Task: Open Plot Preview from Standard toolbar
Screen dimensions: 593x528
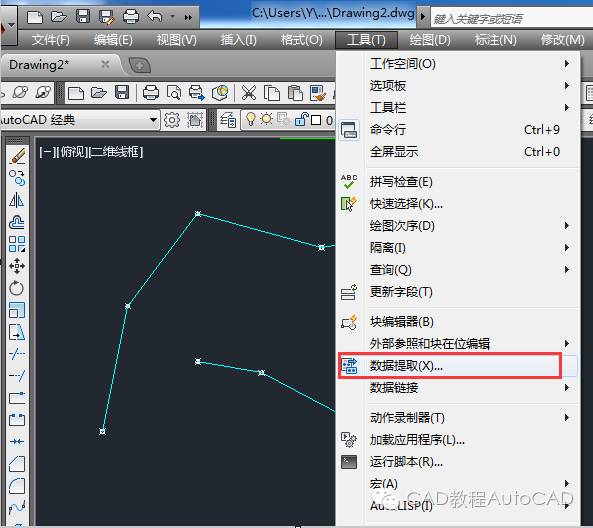Action: (x=174, y=93)
